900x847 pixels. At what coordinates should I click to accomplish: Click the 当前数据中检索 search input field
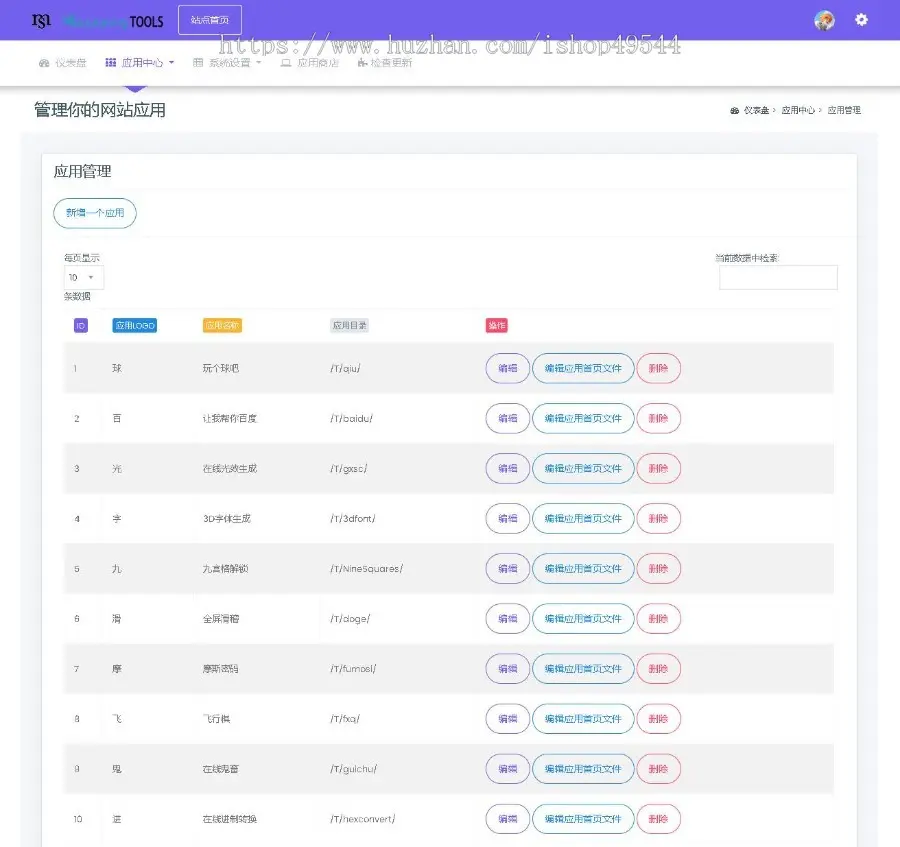[x=778, y=277]
